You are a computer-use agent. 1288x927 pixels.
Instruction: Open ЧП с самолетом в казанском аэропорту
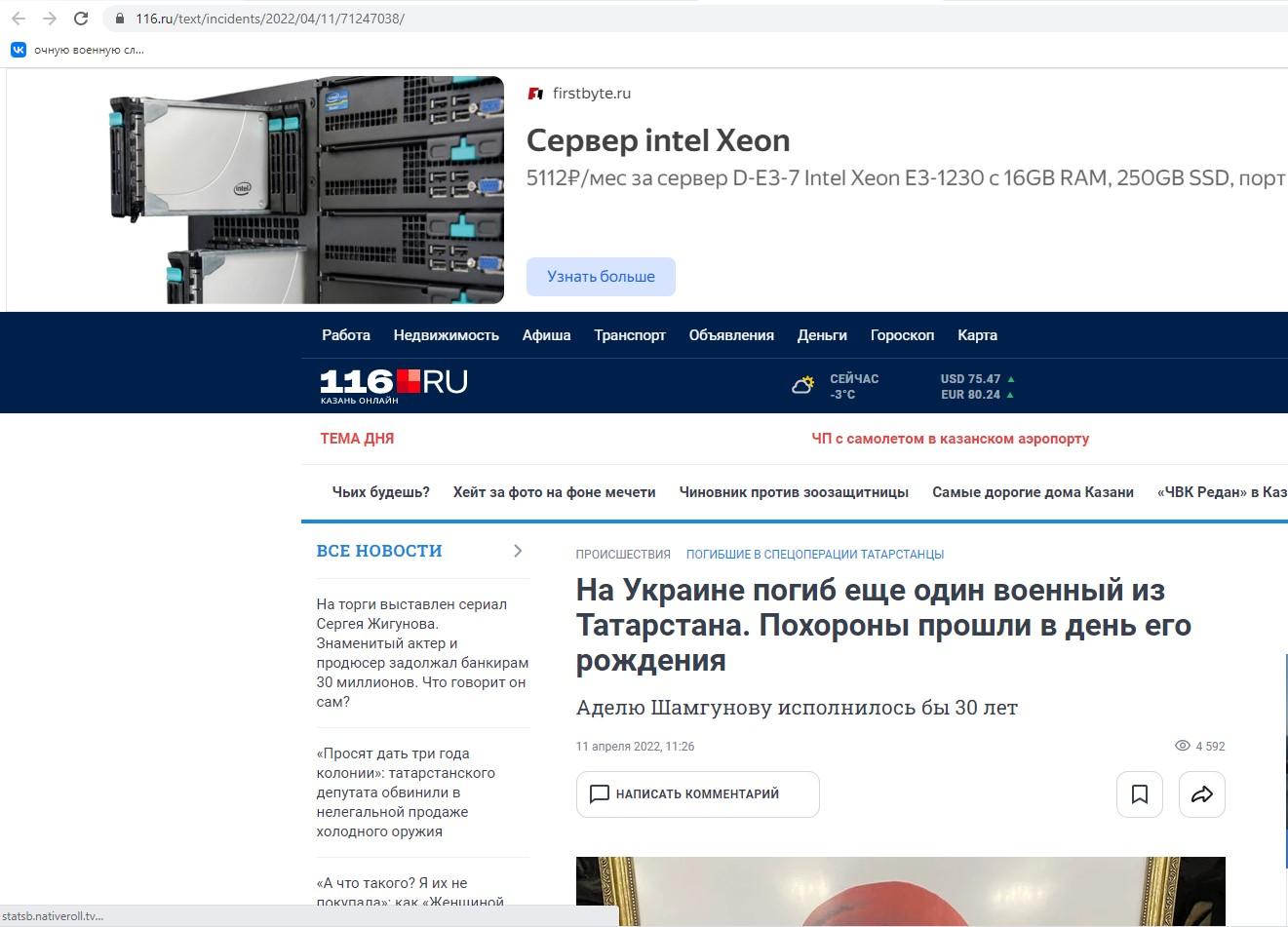click(951, 439)
